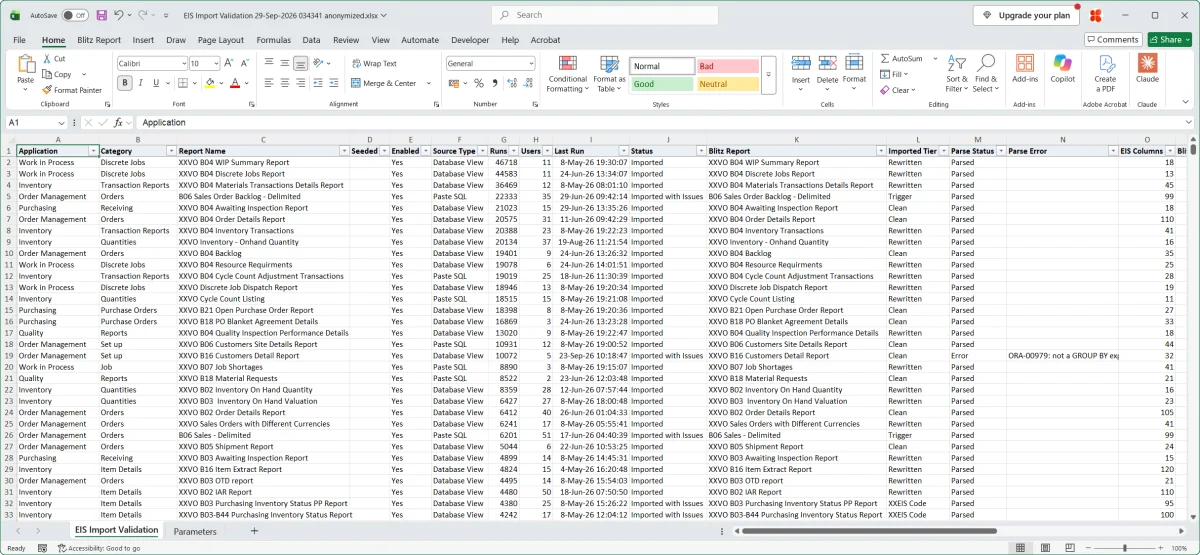Open the File menu
The width and height of the screenshot is (1200, 555).
(x=19, y=40)
